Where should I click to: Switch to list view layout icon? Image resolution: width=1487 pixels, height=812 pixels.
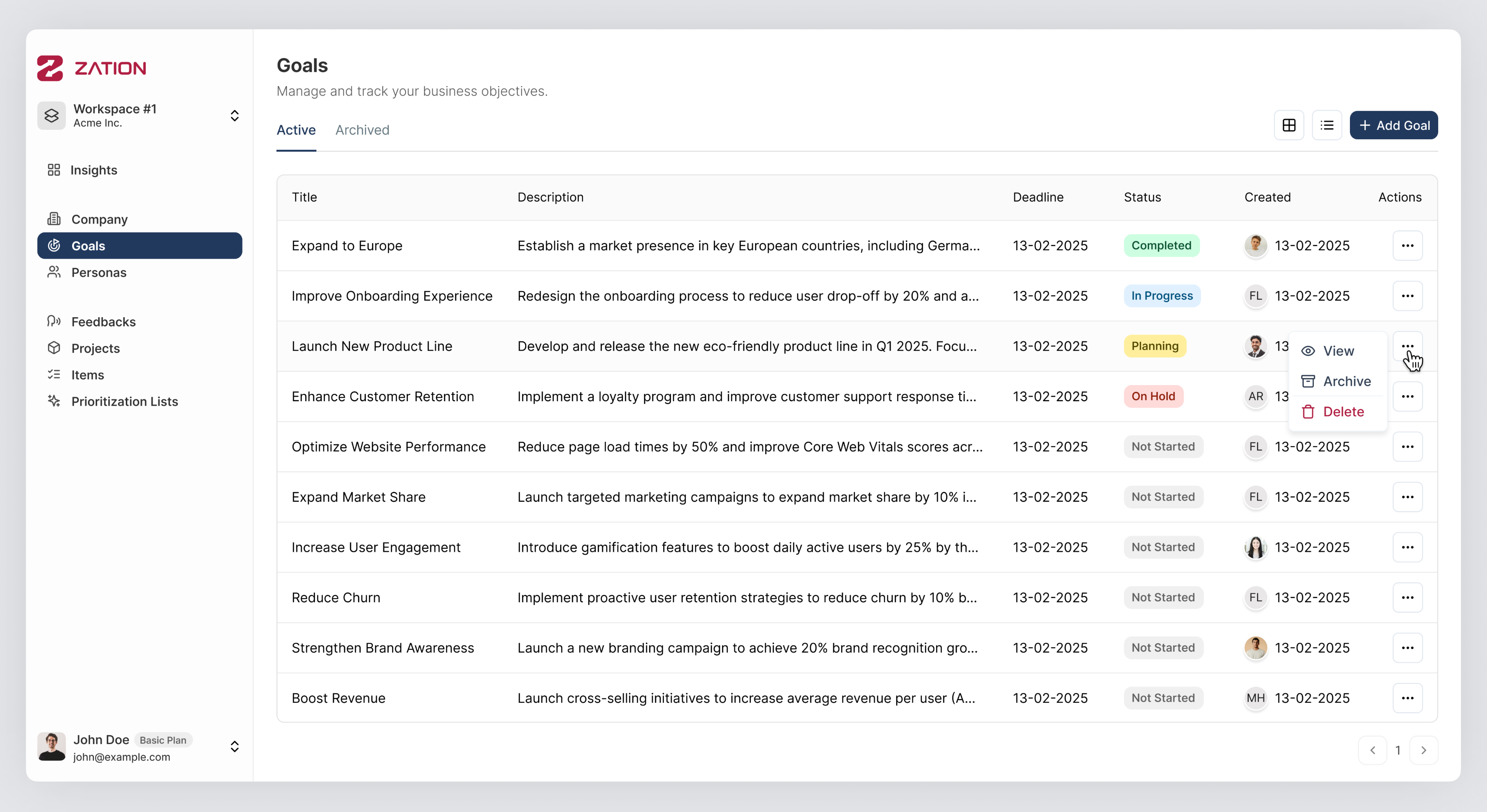[x=1327, y=125]
